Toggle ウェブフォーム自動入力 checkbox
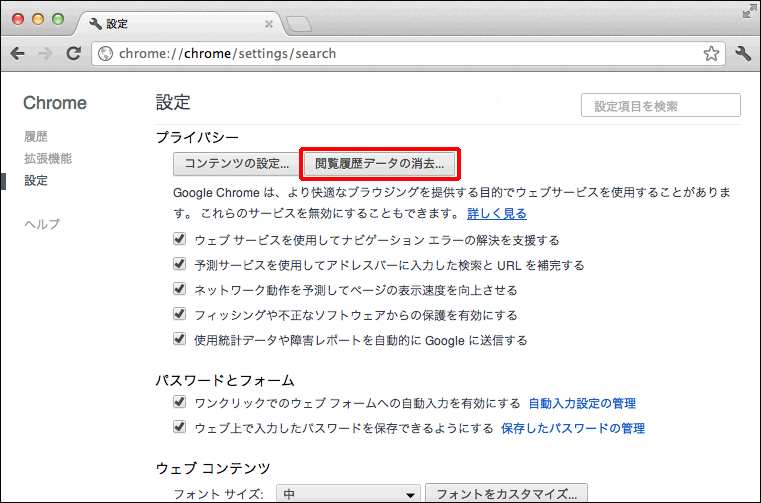This screenshot has height=503, width=761. pos(180,402)
